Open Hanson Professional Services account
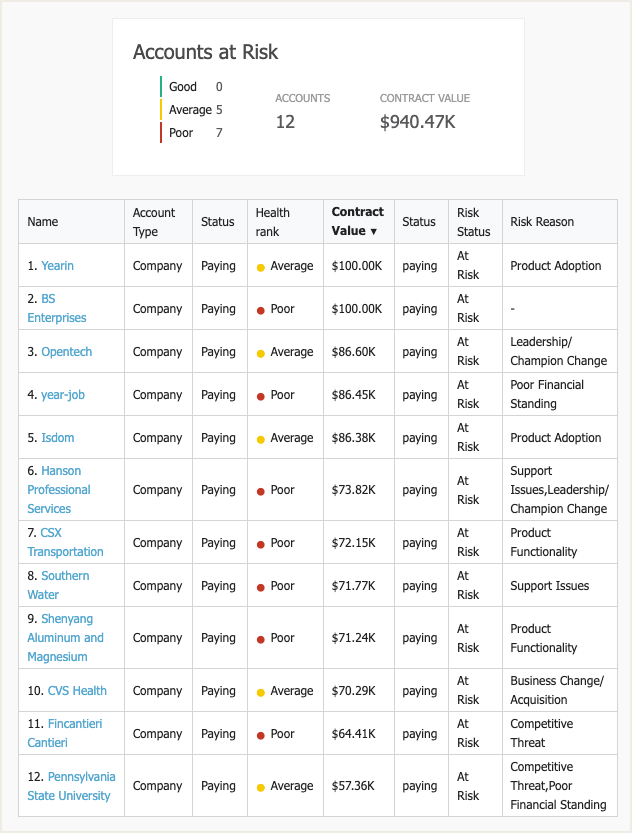Viewport: 632px width, 833px height. coord(59,490)
